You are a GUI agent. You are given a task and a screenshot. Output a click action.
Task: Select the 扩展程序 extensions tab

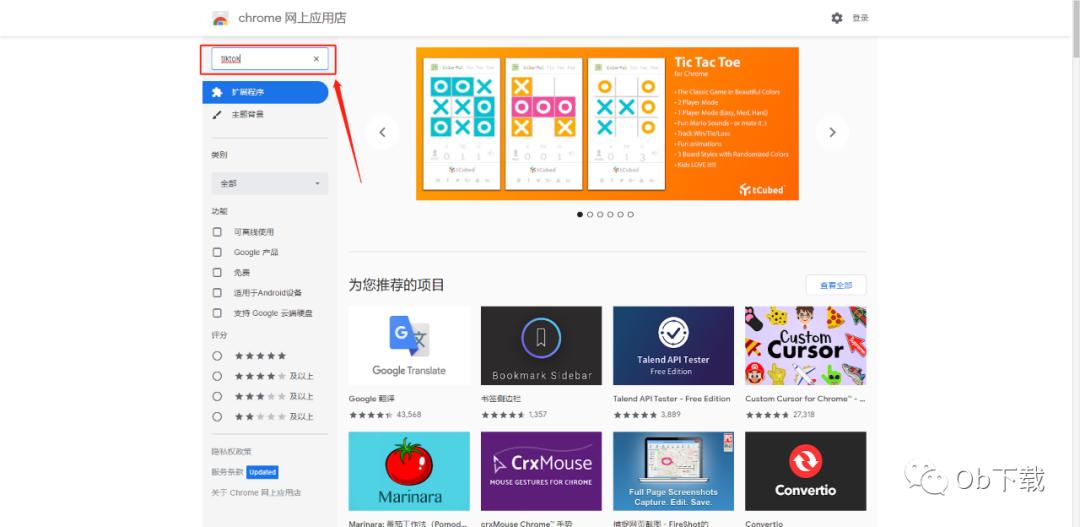265,92
